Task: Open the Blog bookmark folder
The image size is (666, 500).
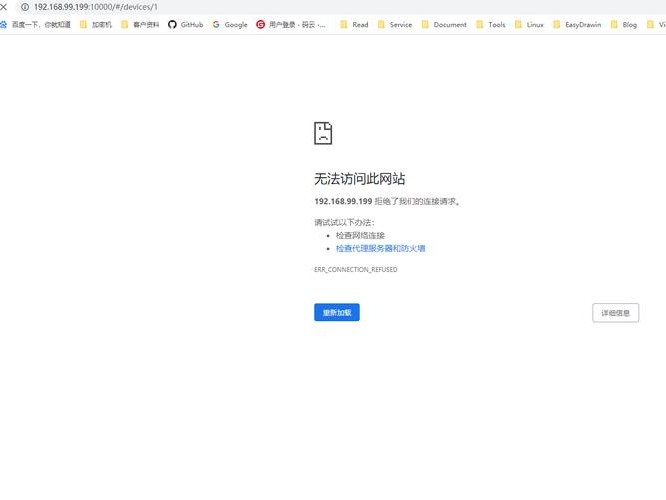Action: pyautogui.click(x=624, y=25)
